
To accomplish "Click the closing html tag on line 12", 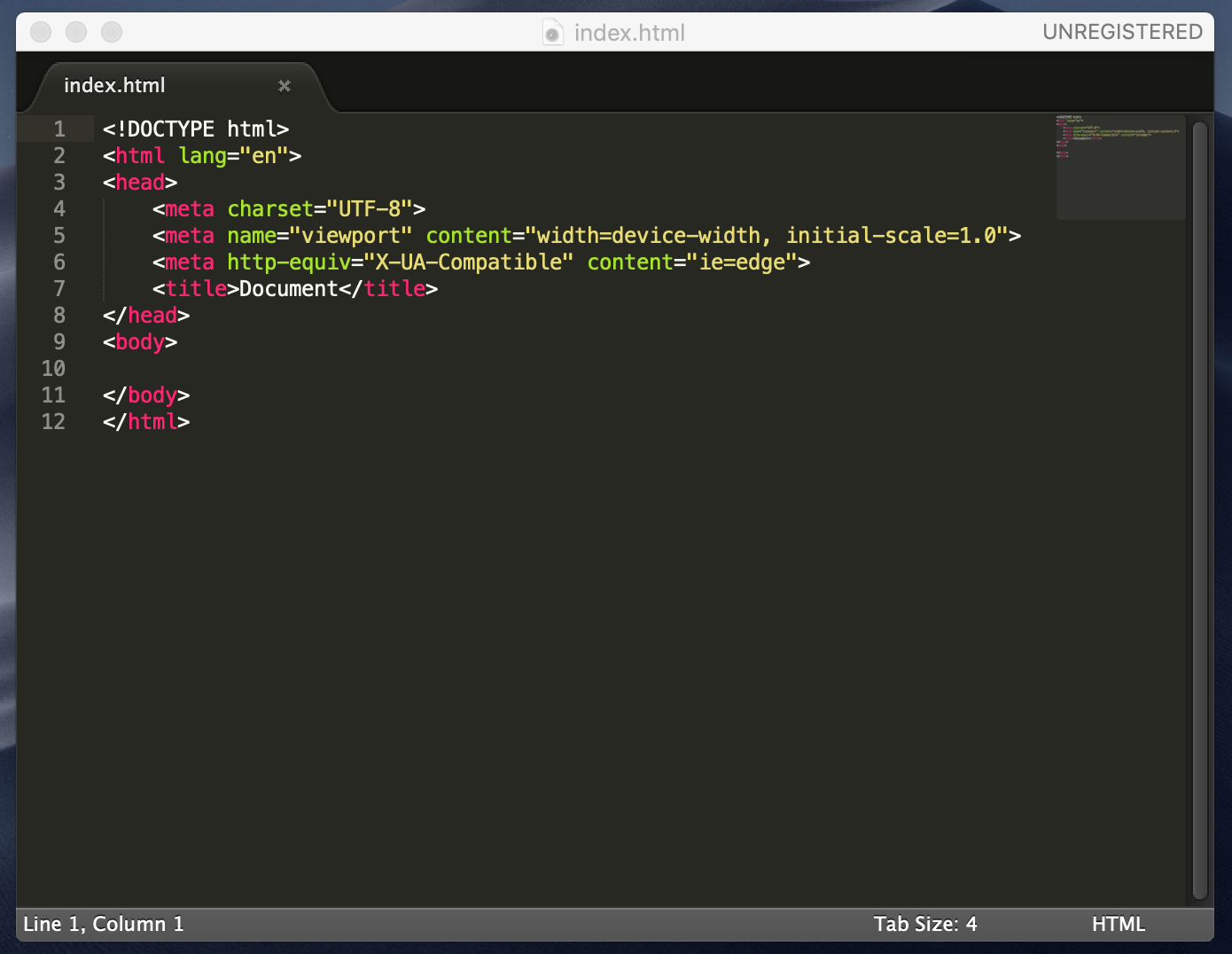I will pos(146,421).
